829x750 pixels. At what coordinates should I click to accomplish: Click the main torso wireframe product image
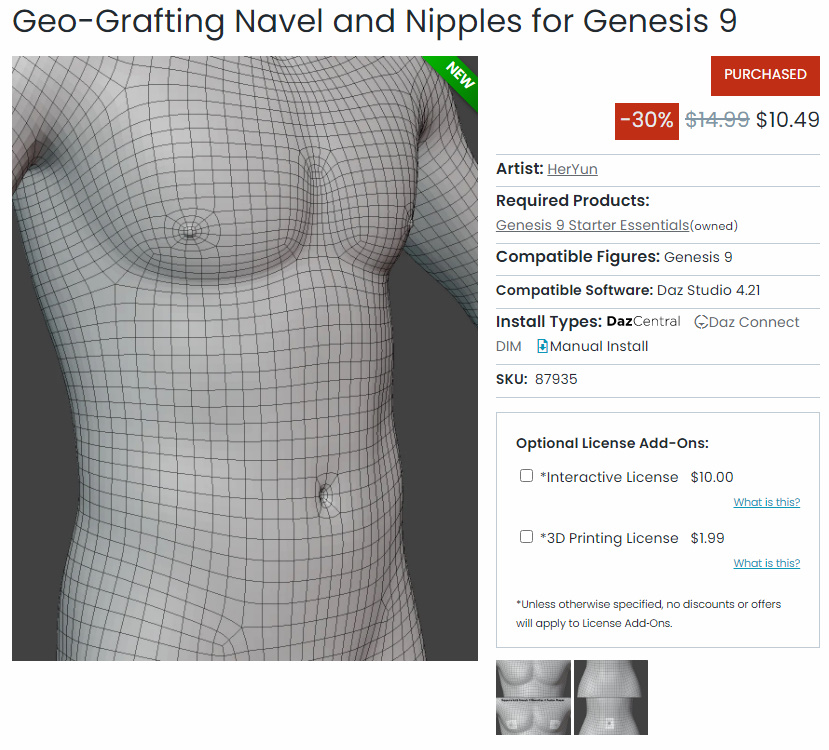(245, 358)
